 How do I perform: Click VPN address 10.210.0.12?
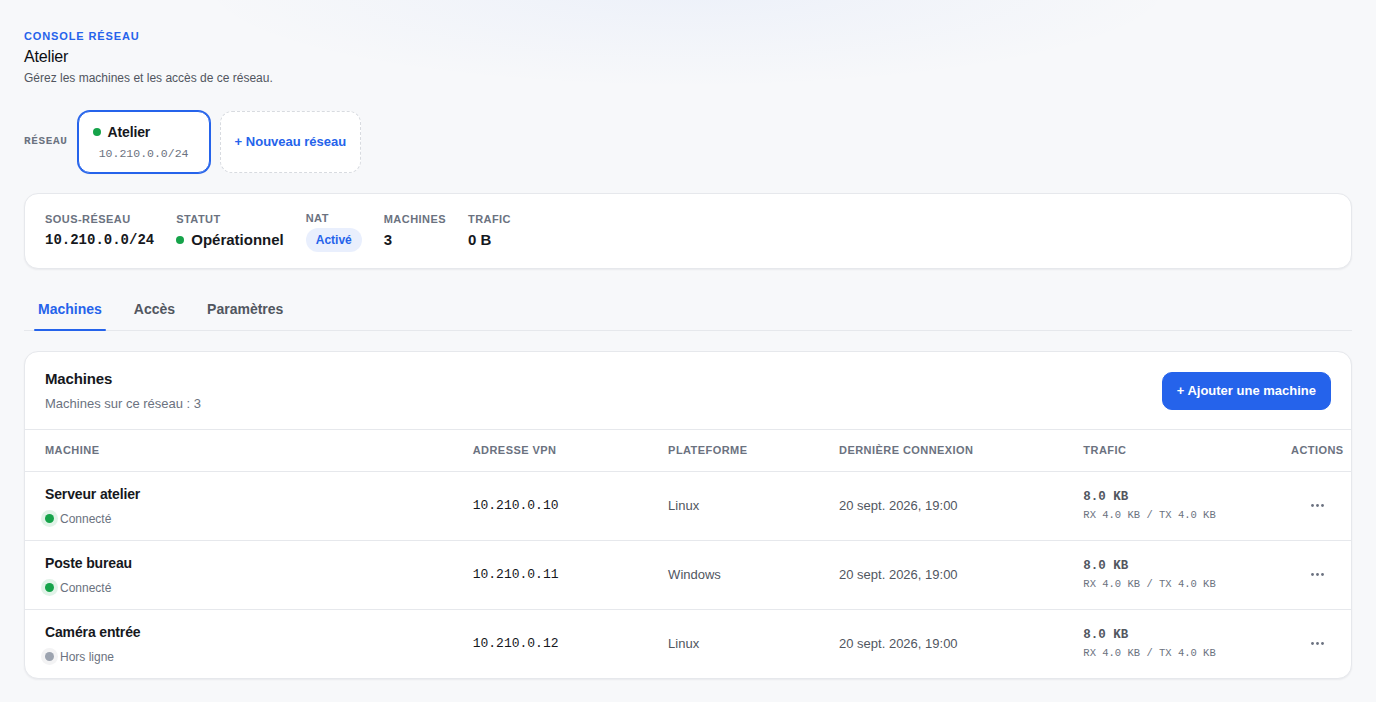[x=516, y=644]
